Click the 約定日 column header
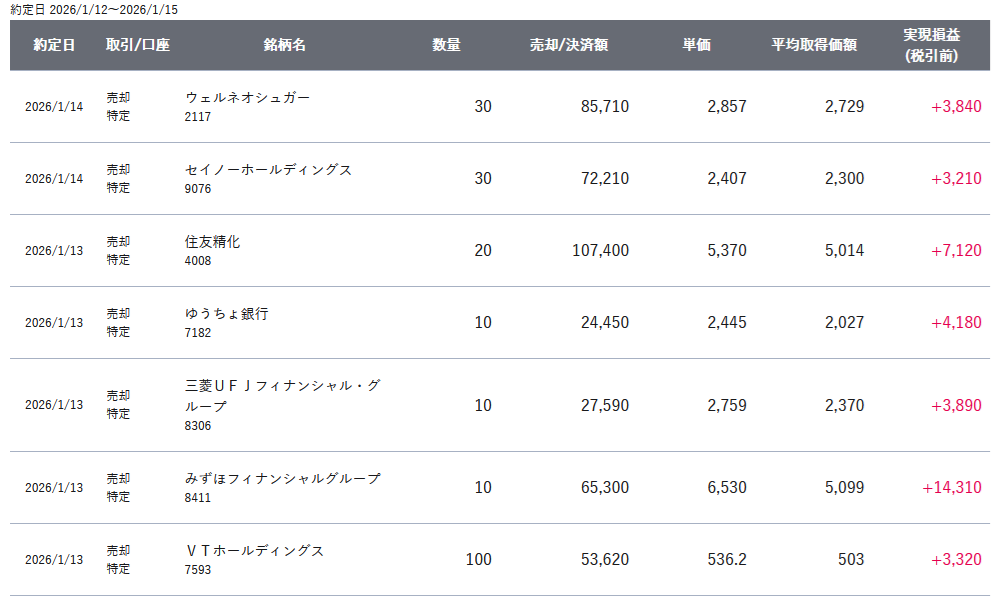The height and width of the screenshot is (604, 999). tap(54, 45)
